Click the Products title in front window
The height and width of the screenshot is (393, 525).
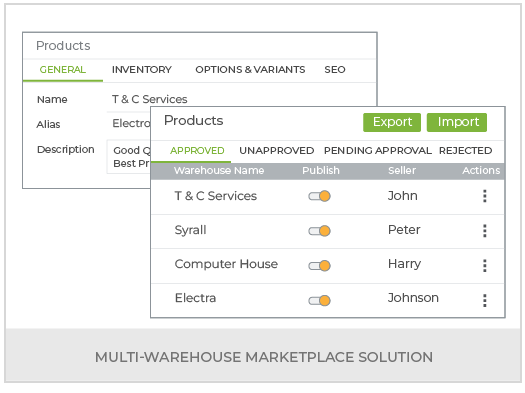tap(194, 121)
